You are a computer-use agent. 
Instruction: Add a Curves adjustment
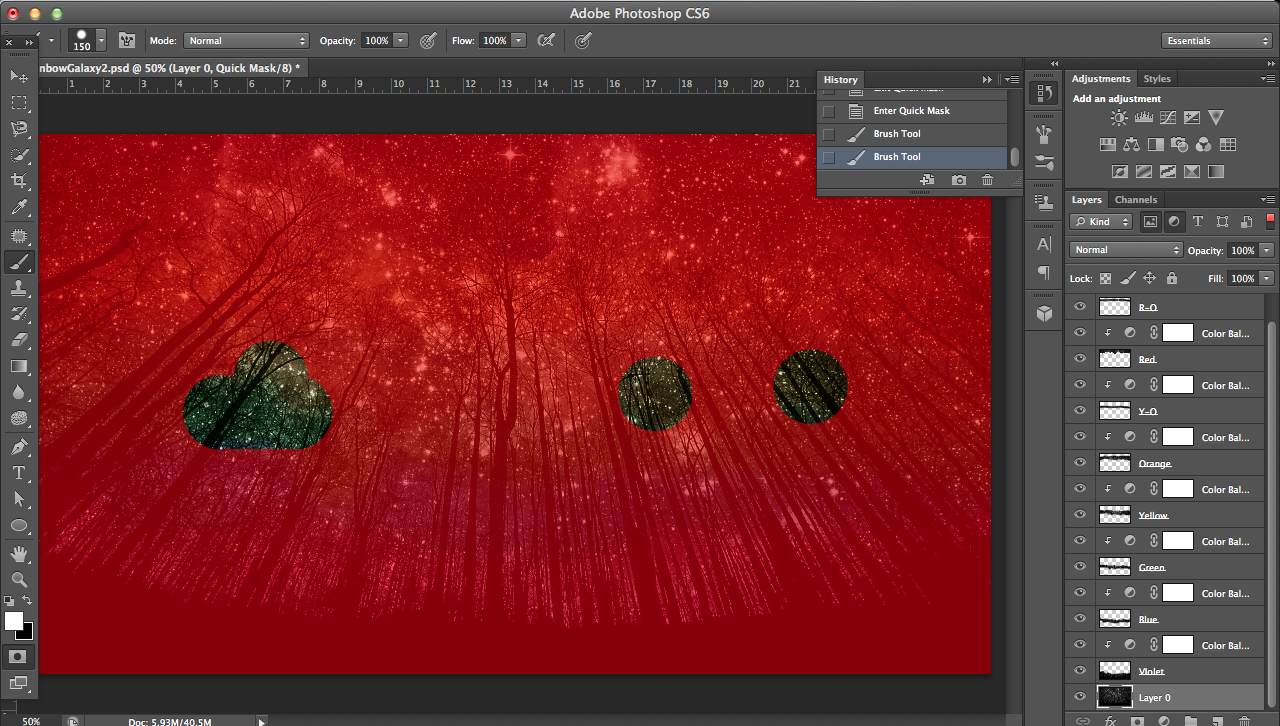pos(1167,118)
